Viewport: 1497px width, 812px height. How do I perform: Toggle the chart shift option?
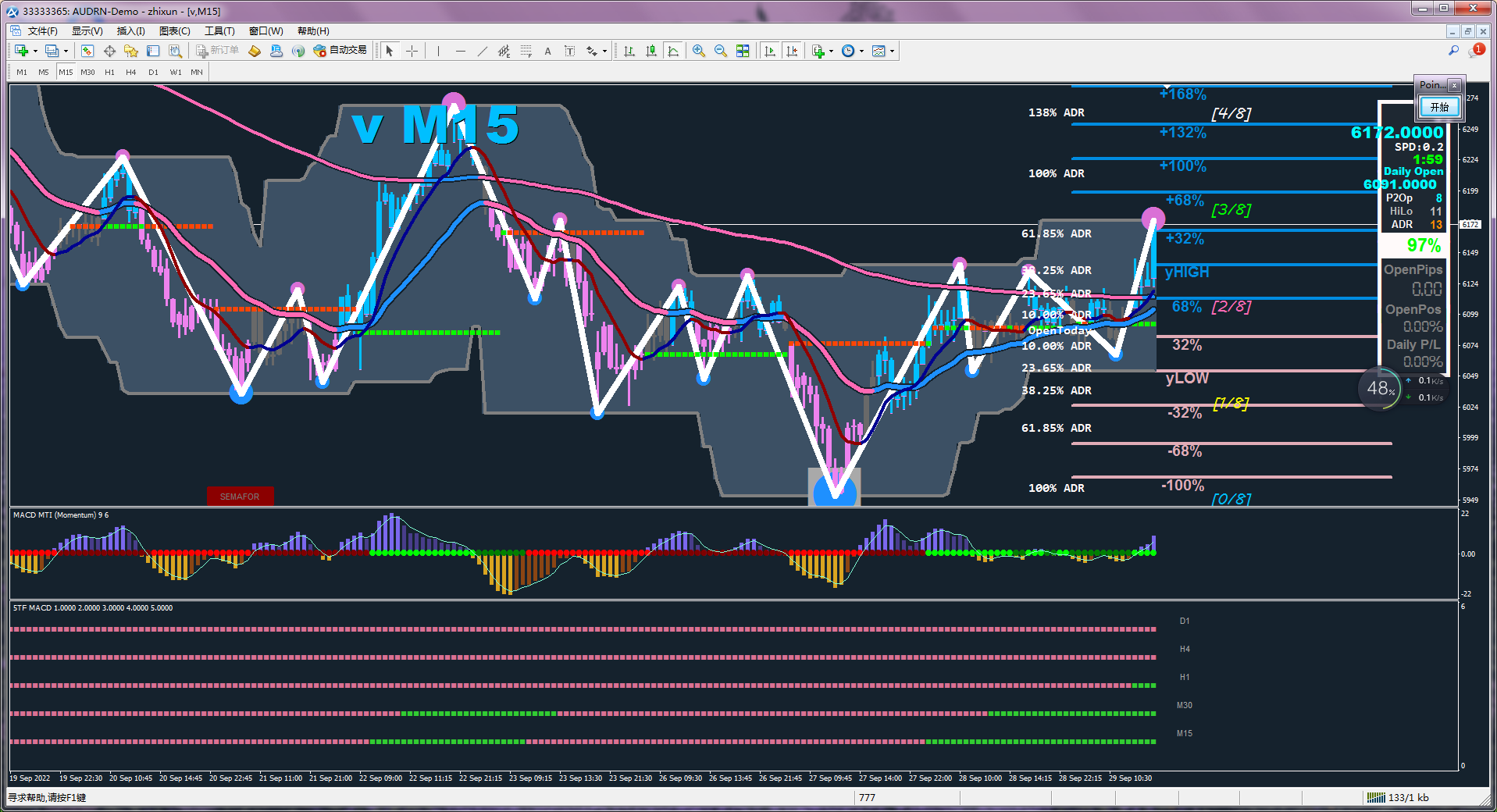pos(792,51)
